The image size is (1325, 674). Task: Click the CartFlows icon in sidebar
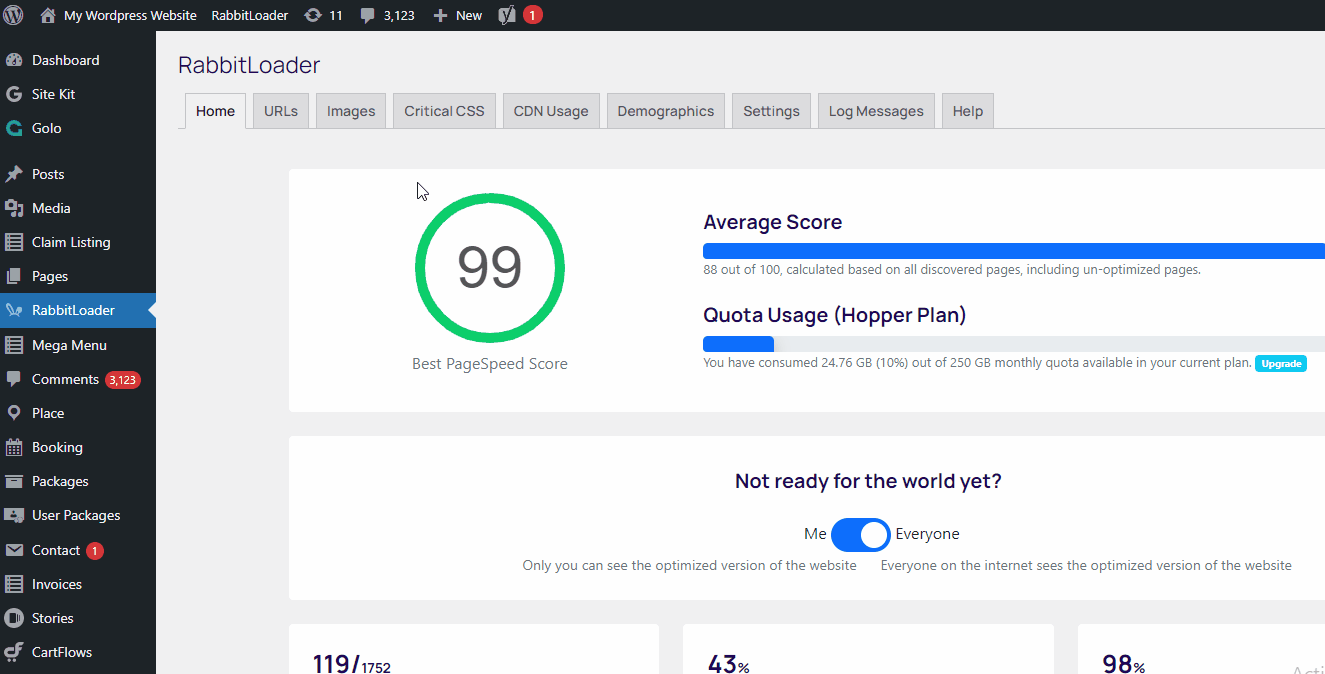tap(14, 652)
